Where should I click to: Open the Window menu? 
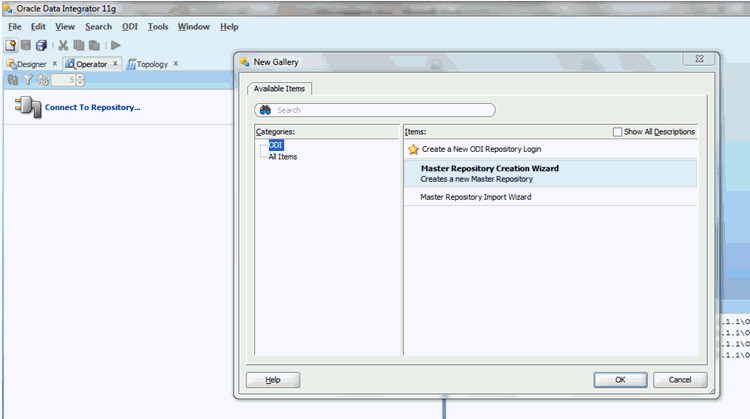tap(194, 27)
